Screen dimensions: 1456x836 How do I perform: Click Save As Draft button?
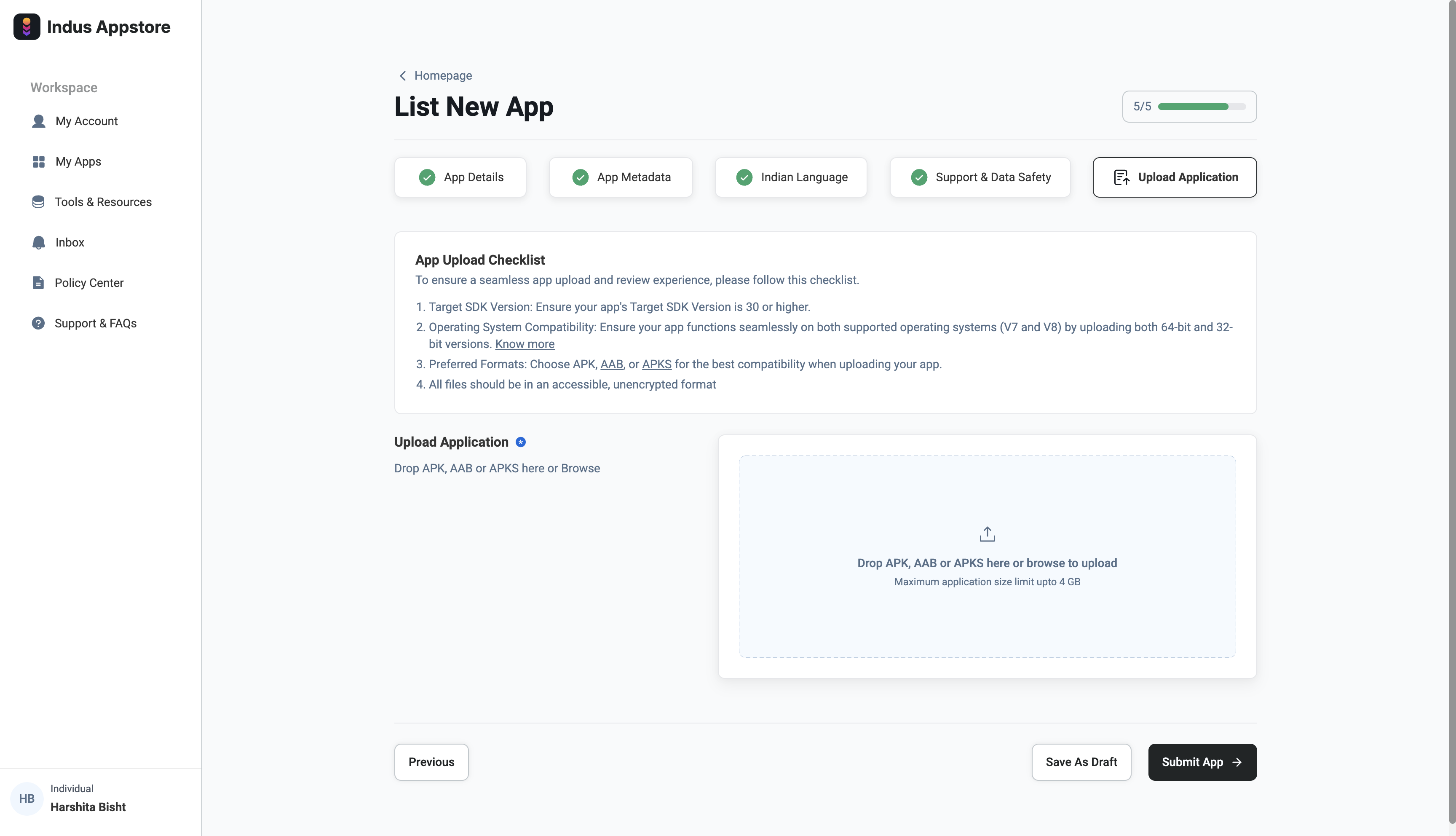(1081, 763)
